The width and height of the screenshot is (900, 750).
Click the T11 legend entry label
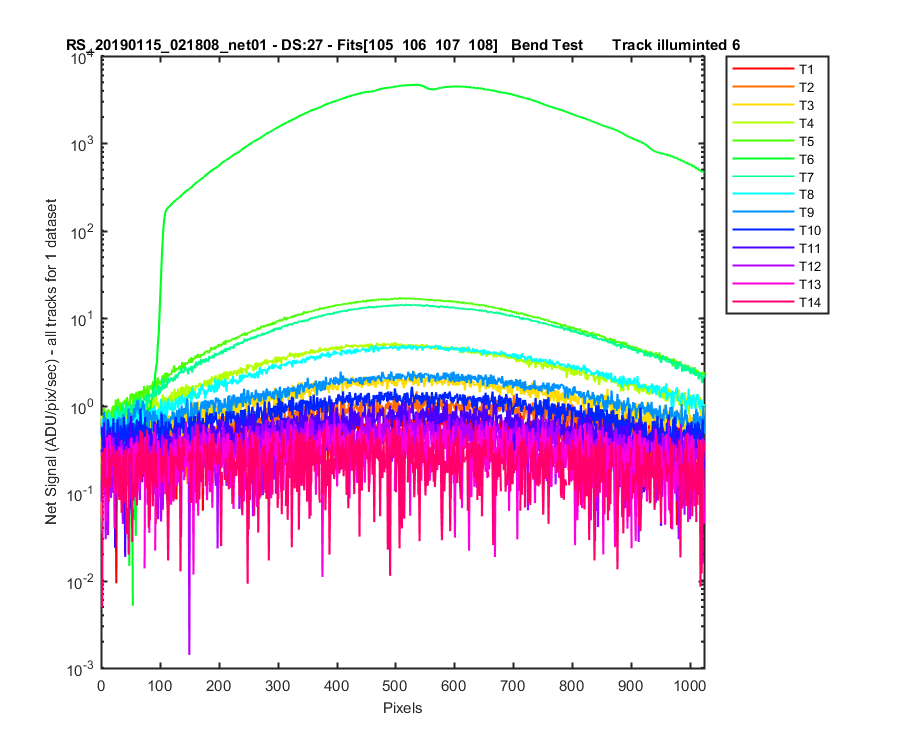(x=809, y=248)
